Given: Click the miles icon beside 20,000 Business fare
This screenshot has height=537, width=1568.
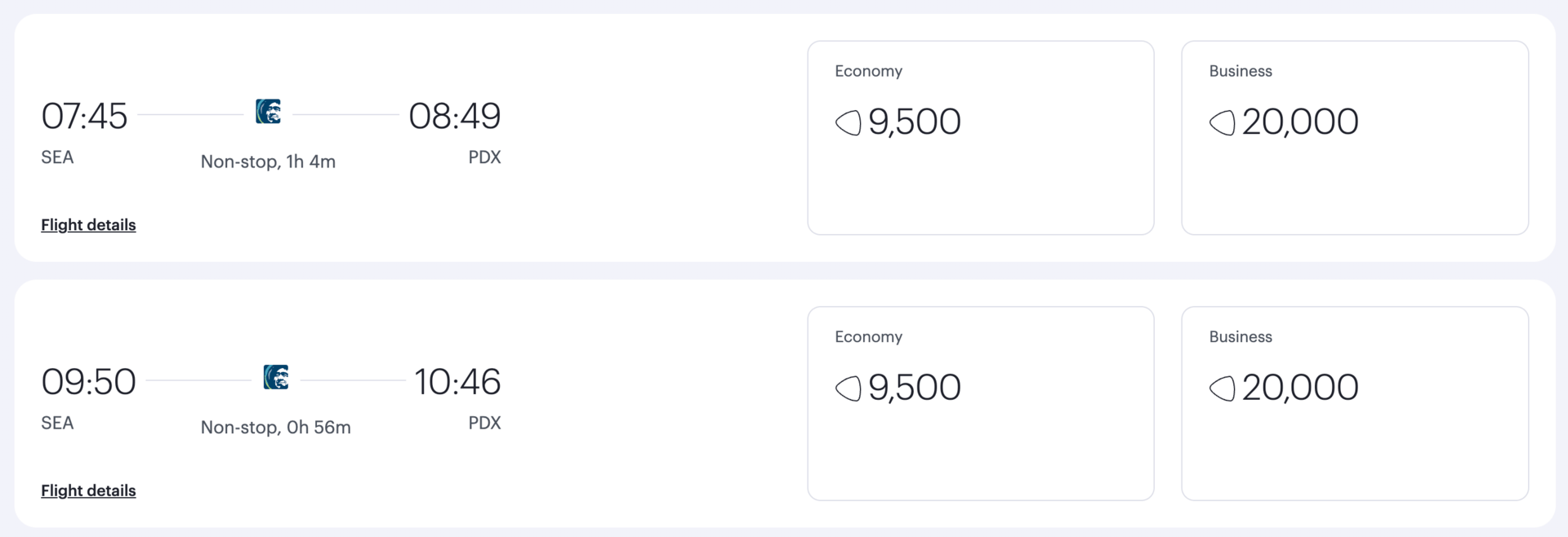Looking at the screenshot, I should [x=1223, y=123].
